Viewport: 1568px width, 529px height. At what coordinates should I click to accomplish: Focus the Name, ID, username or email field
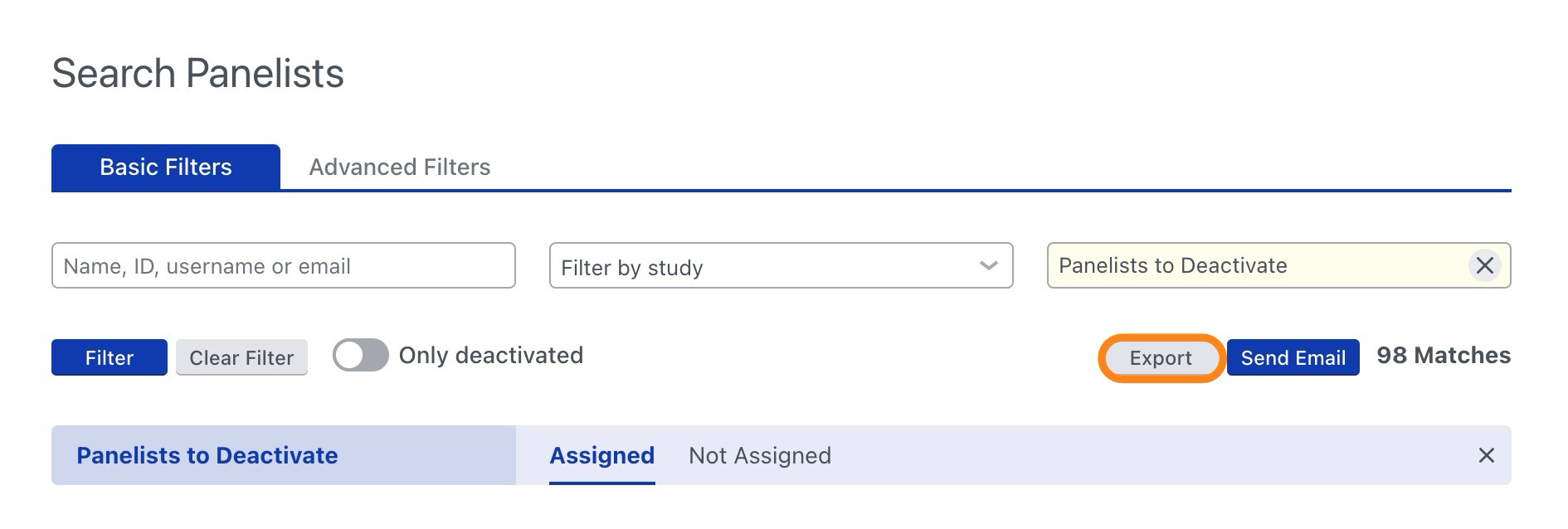coord(283,265)
